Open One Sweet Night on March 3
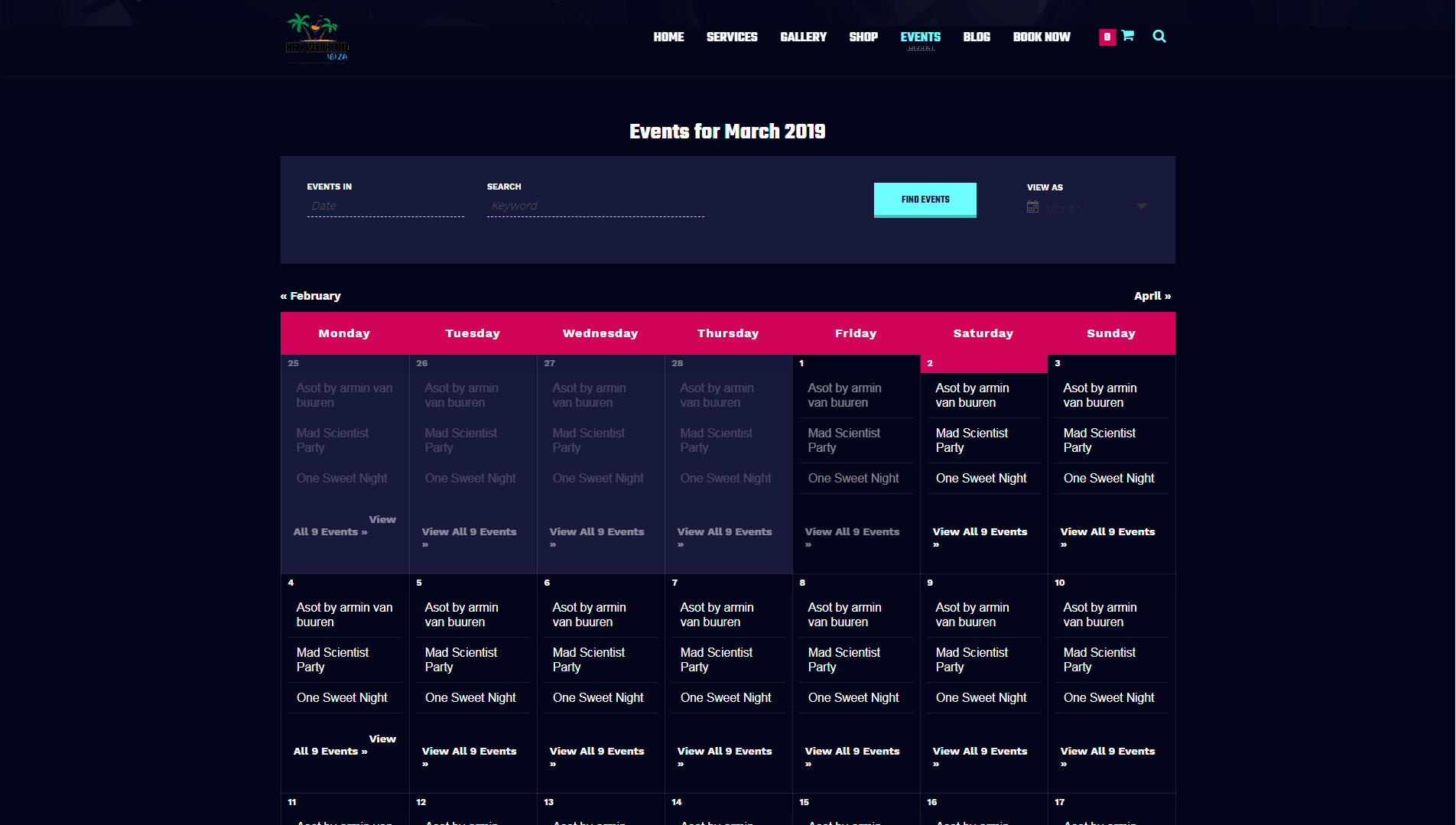 (1109, 478)
